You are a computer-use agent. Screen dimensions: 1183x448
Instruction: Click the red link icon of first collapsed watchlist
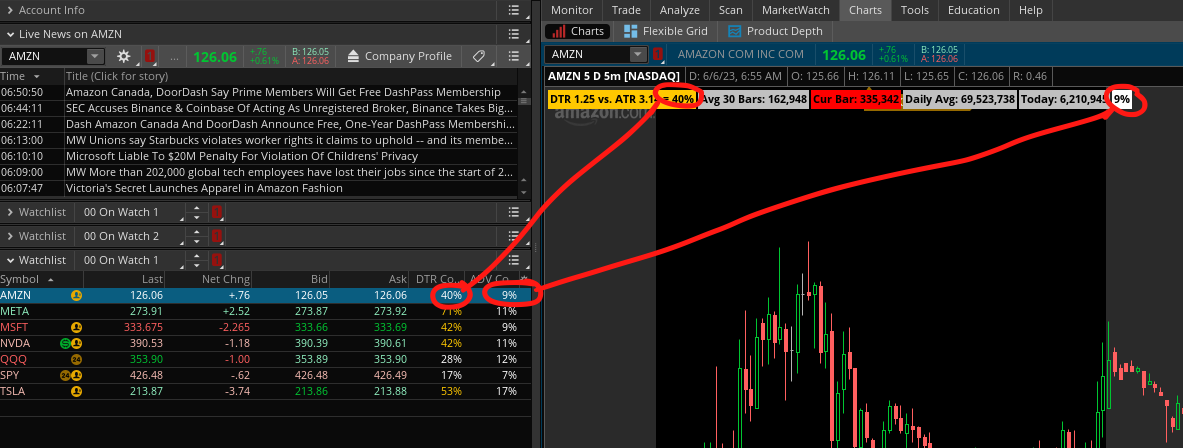pos(217,212)
